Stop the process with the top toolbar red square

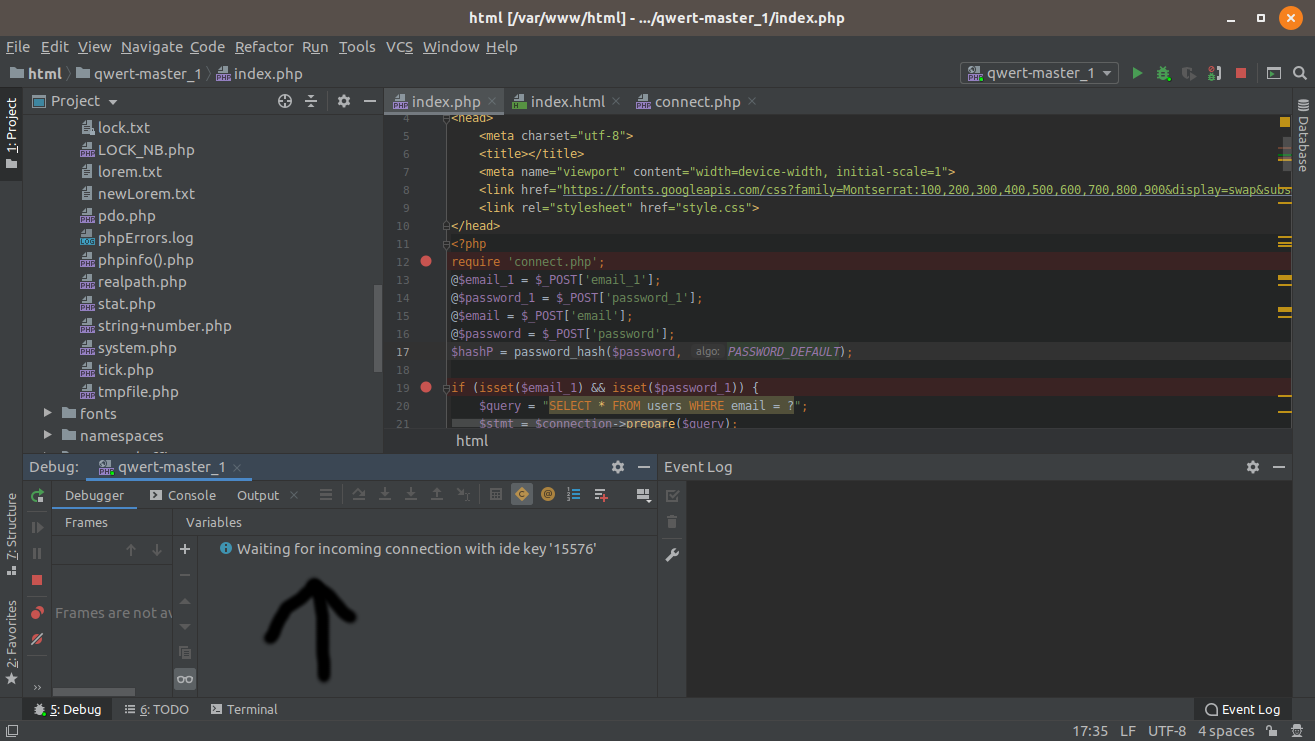(1241, 73)
